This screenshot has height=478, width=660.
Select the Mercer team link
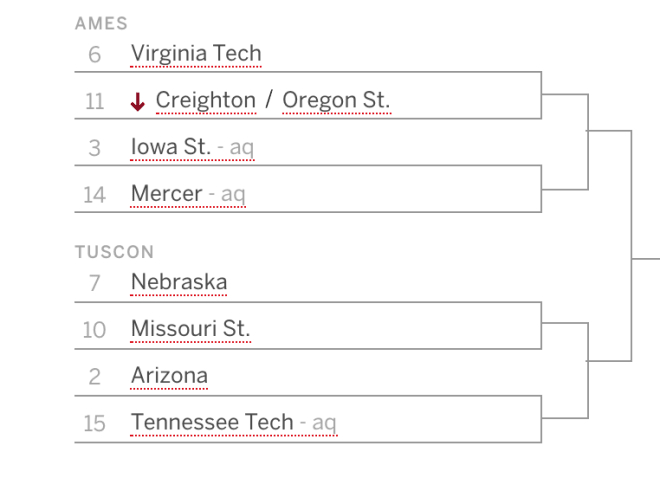click(x=166, y=194)
